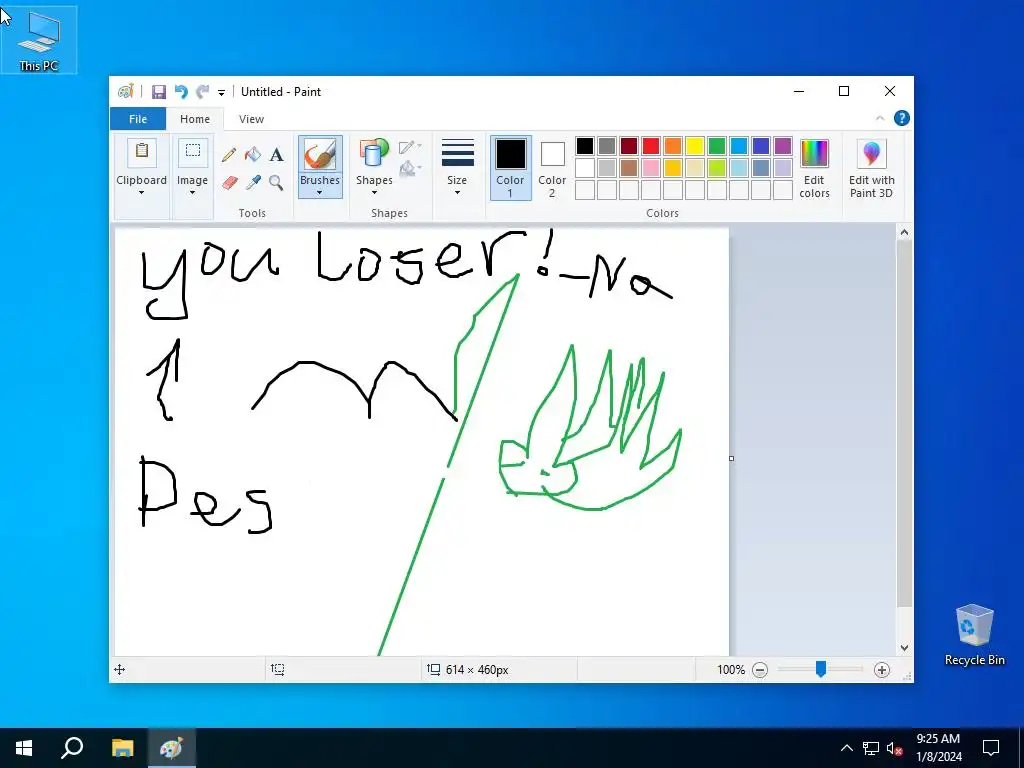Select Color 2 button

point(552,167)
